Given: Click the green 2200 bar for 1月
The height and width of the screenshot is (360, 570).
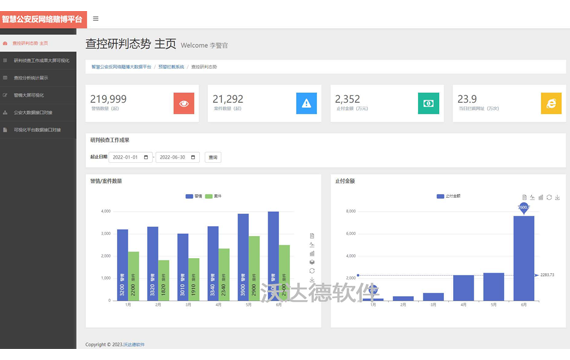Looking at the screenshot, I should (133, 276).
